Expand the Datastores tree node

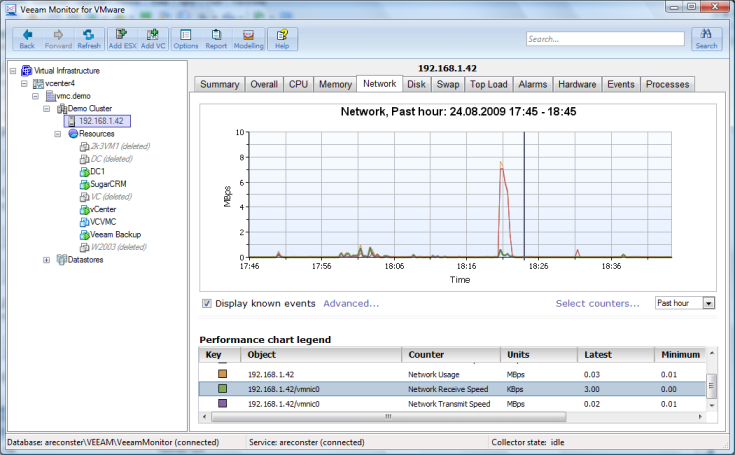point(47,260)
